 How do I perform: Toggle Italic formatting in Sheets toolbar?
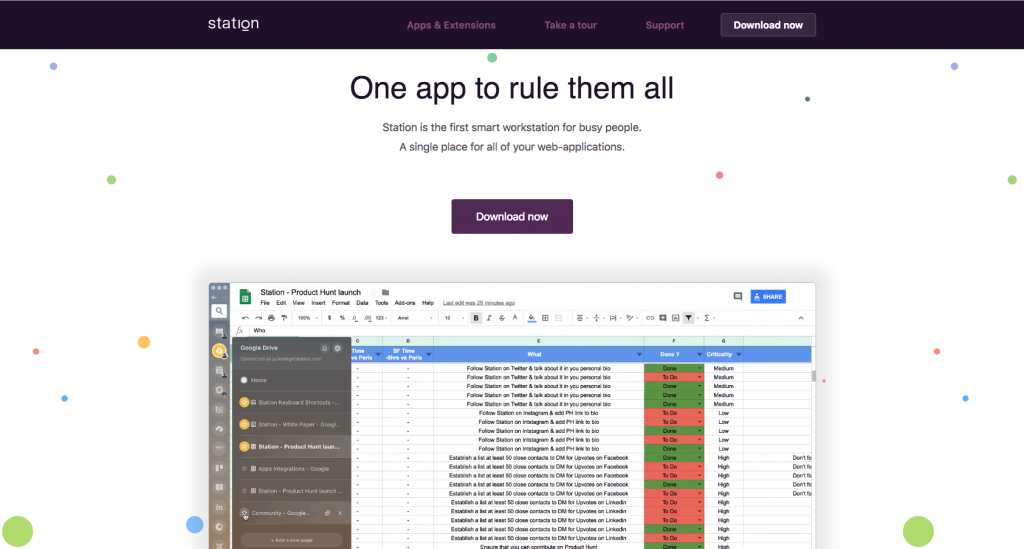[489, 318]
